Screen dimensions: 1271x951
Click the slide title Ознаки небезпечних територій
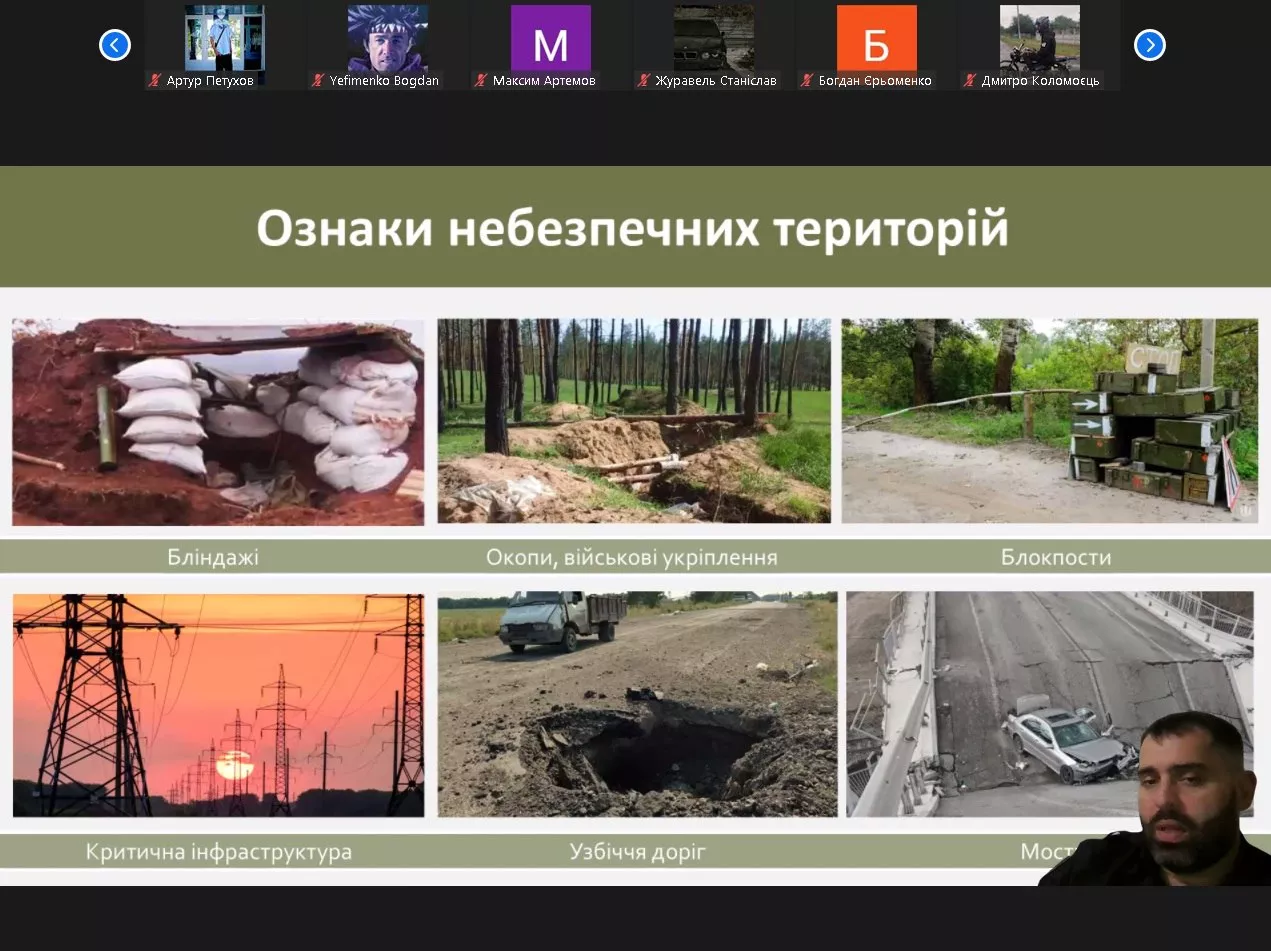coord(632,229)
